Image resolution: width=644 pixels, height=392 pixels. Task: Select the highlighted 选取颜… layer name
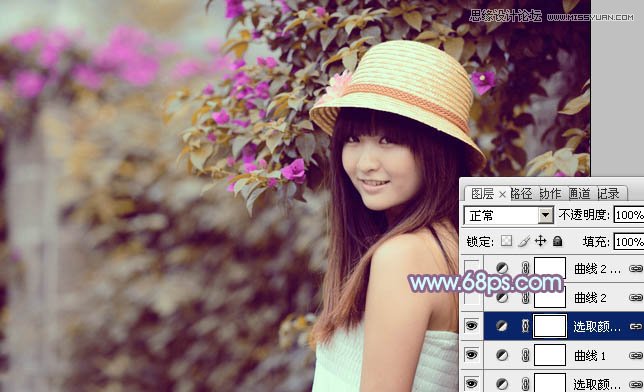597,327
